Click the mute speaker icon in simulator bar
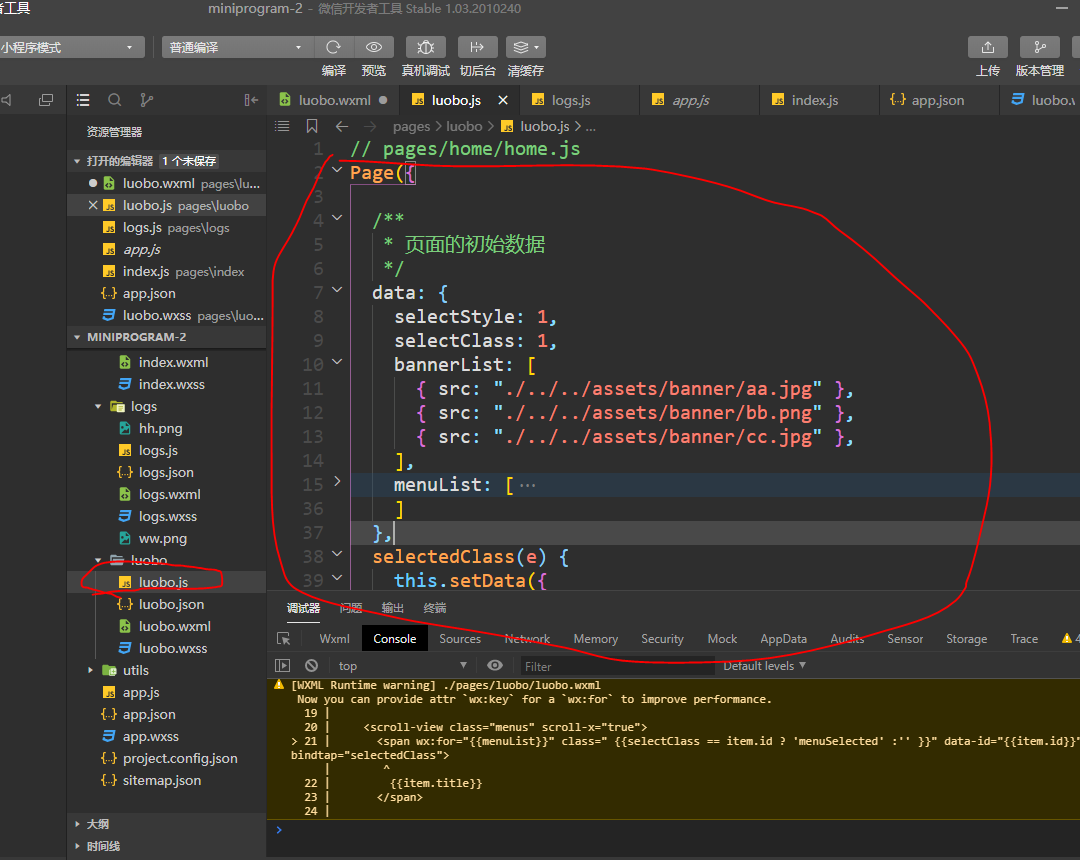Viewport: 1080px width, 860px height. [6, 100]
